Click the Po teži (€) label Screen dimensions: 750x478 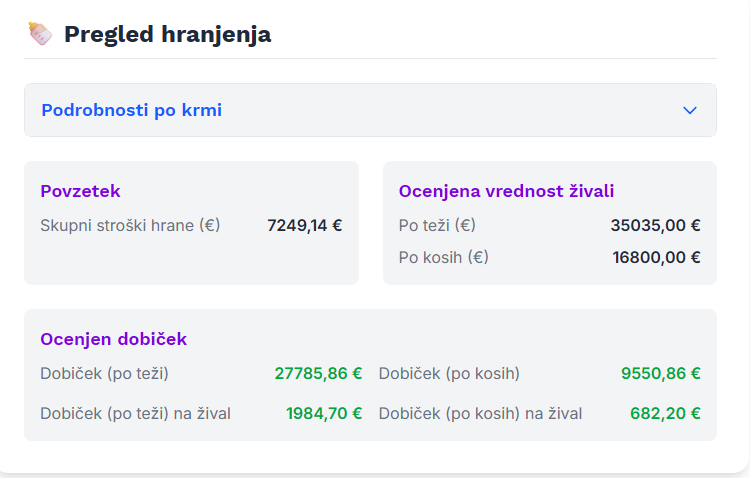coord(437,225)
